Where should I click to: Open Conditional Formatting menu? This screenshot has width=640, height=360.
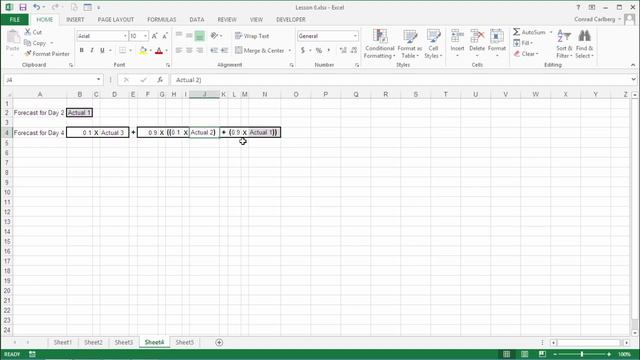(x=380, y=44)
